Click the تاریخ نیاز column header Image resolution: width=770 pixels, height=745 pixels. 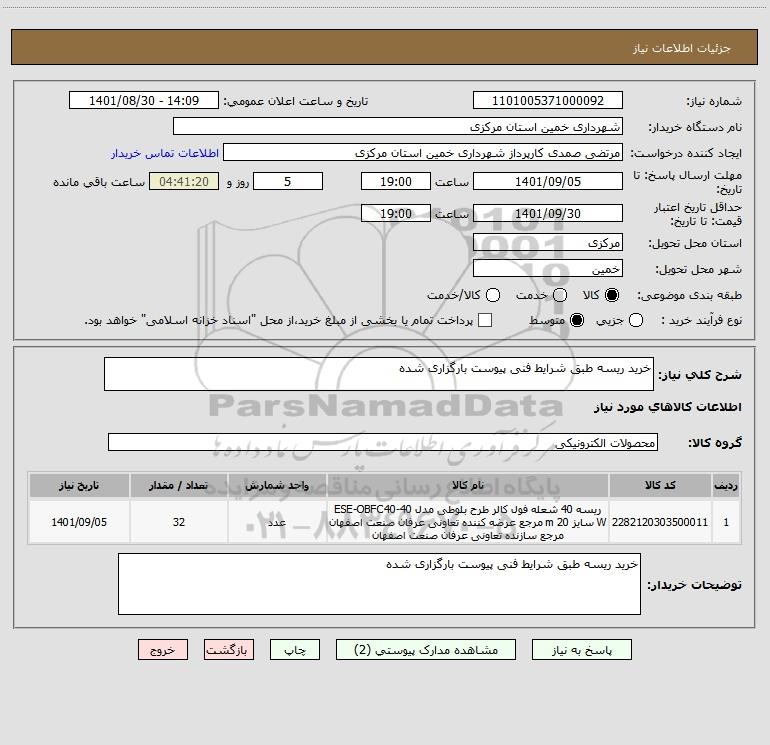pyautogui.click(x=79, y=485)
